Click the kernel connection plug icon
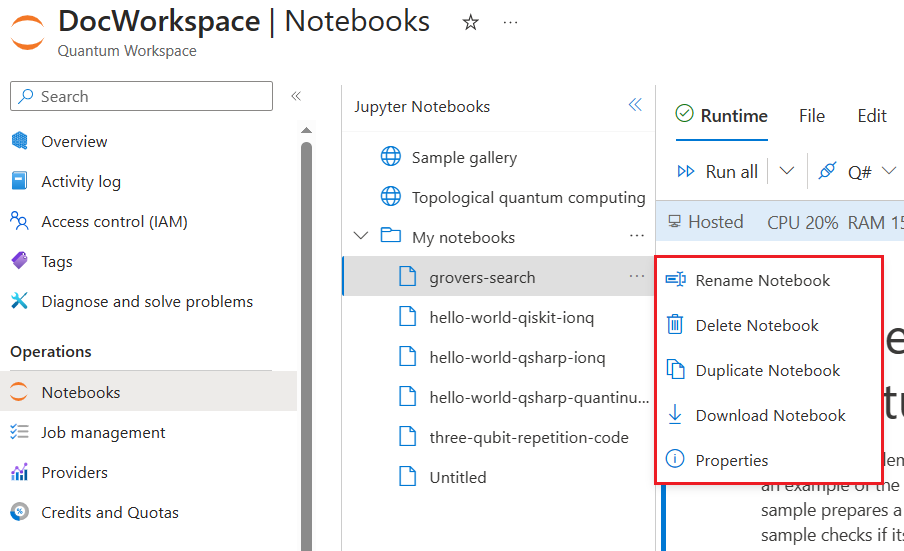The height and width of the screenshot is (551, 904). coord(827,171)
